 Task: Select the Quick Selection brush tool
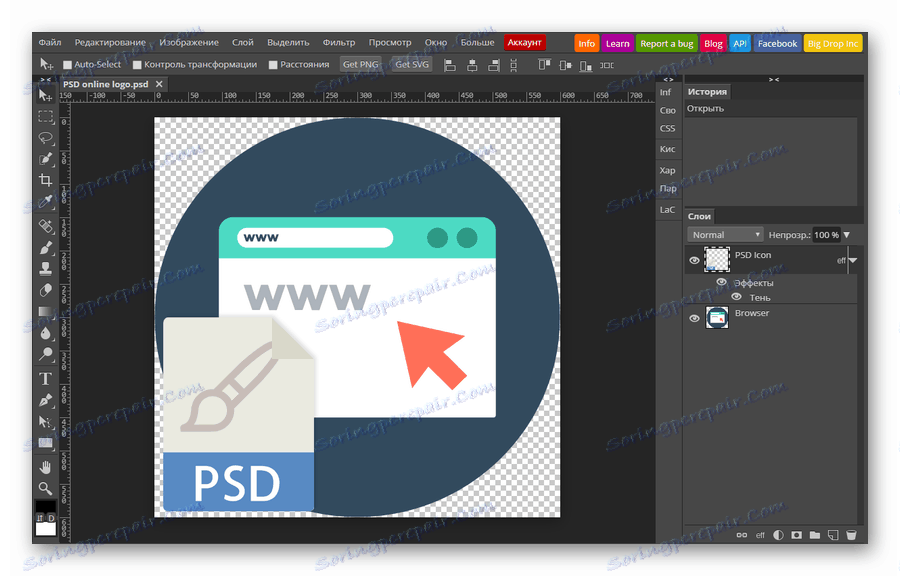45,159
